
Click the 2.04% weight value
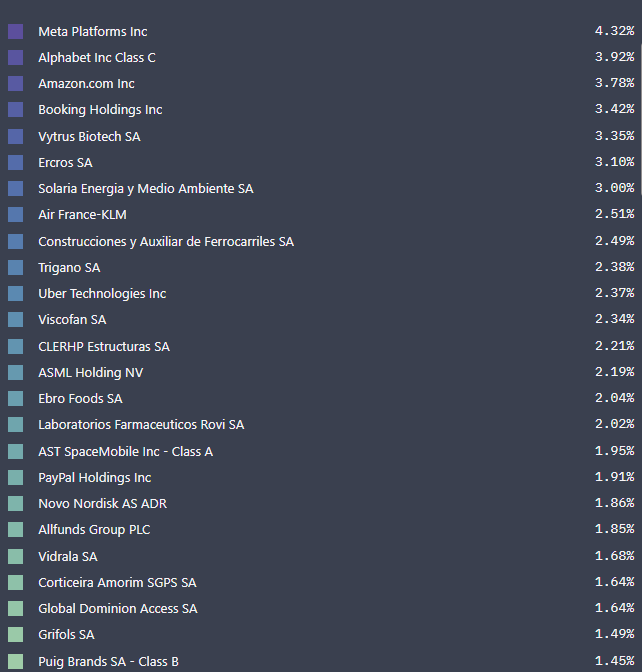[x=615, y=398]
